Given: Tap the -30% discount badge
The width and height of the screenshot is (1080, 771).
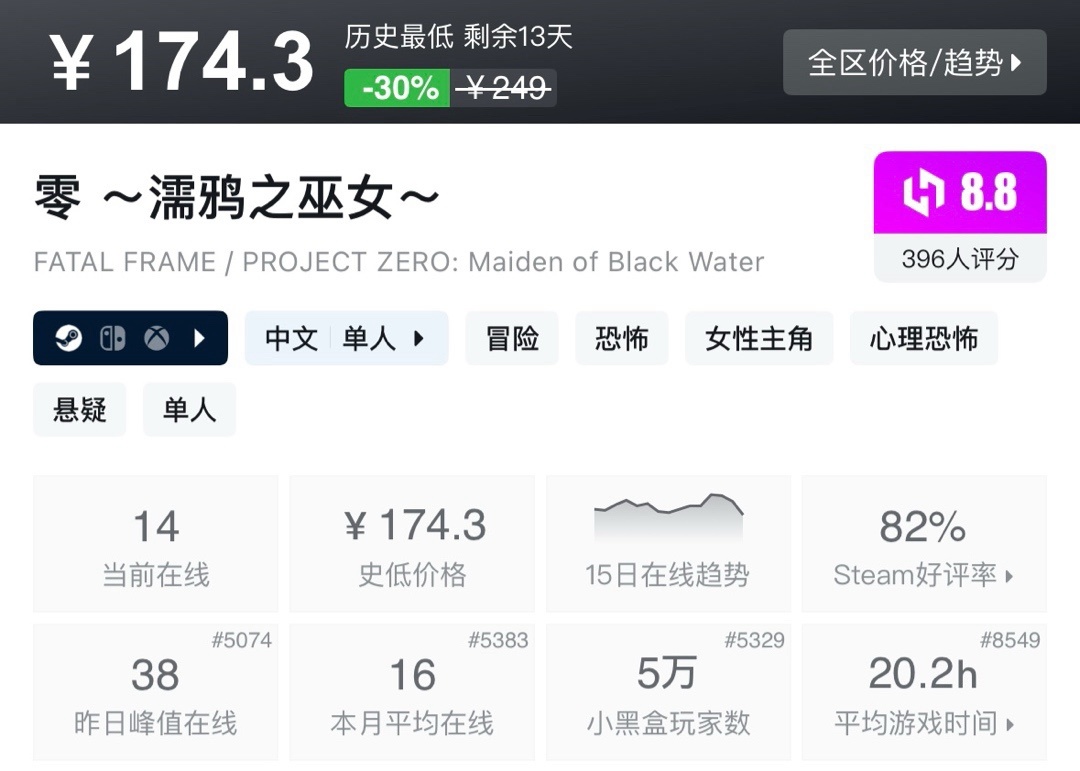Looking at the screenshot, I should point(397,88).
